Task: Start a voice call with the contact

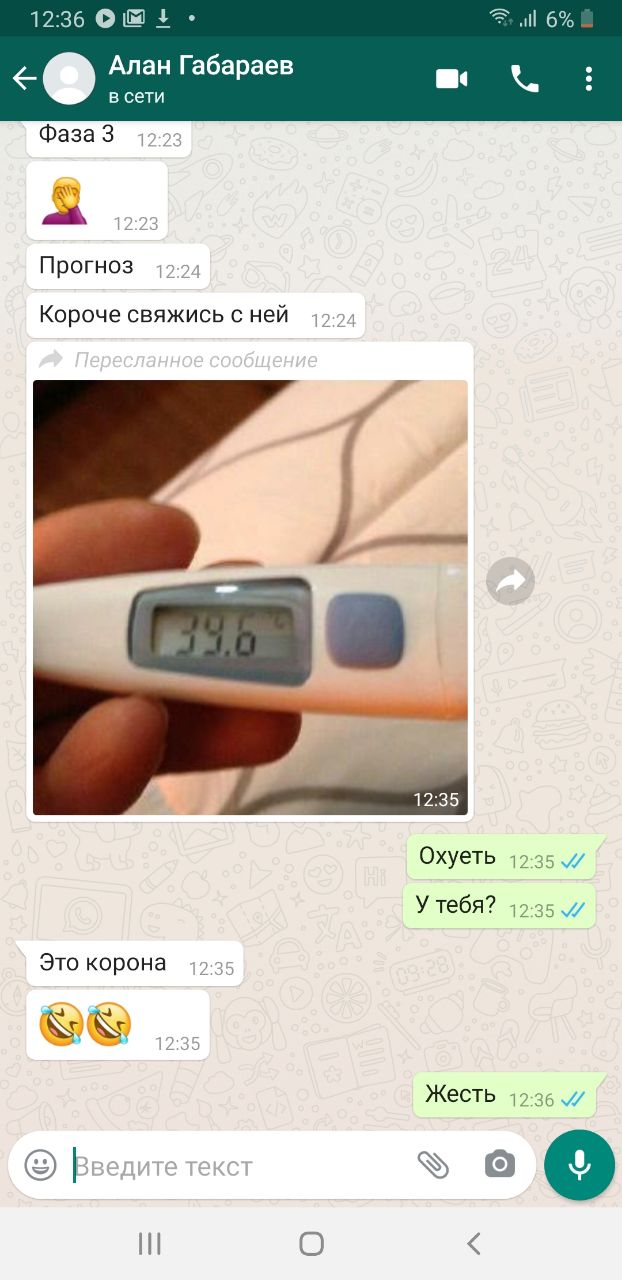Action: pos(525,79)
